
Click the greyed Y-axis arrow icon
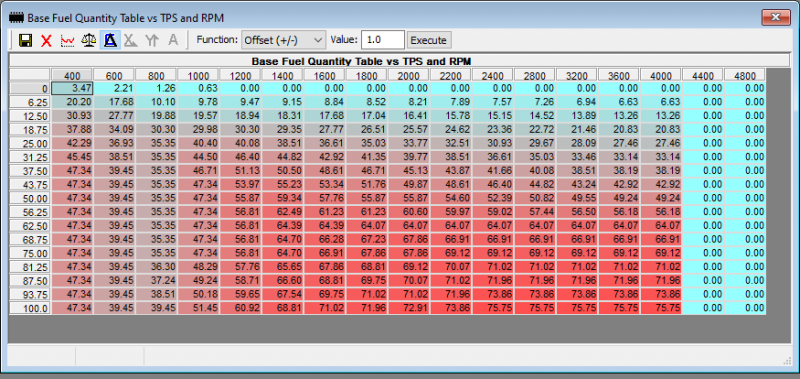(x=153, y=40)
